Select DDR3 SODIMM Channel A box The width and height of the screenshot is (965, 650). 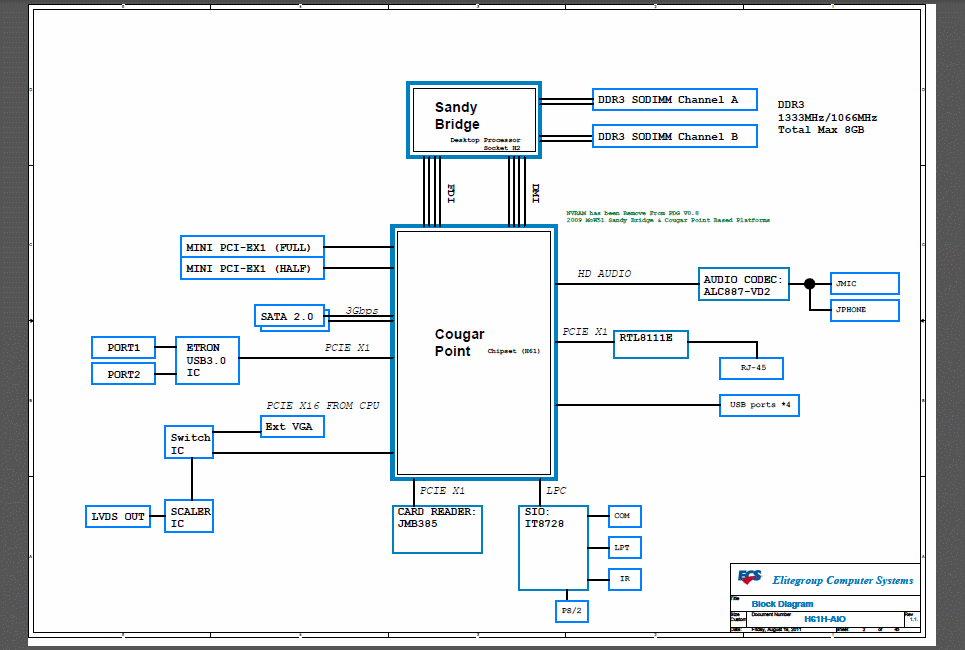[667, 100]
